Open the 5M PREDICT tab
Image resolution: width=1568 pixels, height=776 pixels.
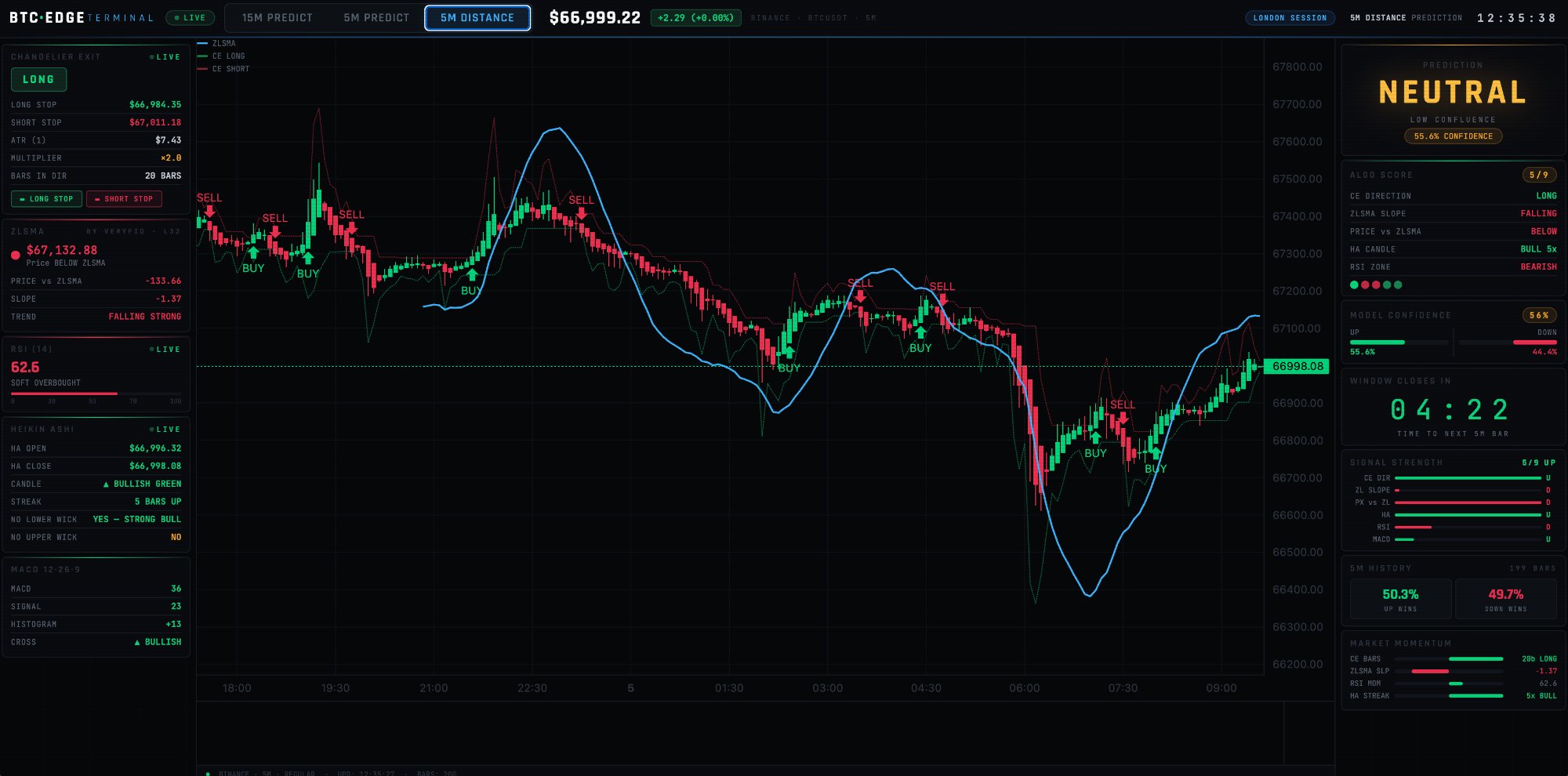coord(376,17)
